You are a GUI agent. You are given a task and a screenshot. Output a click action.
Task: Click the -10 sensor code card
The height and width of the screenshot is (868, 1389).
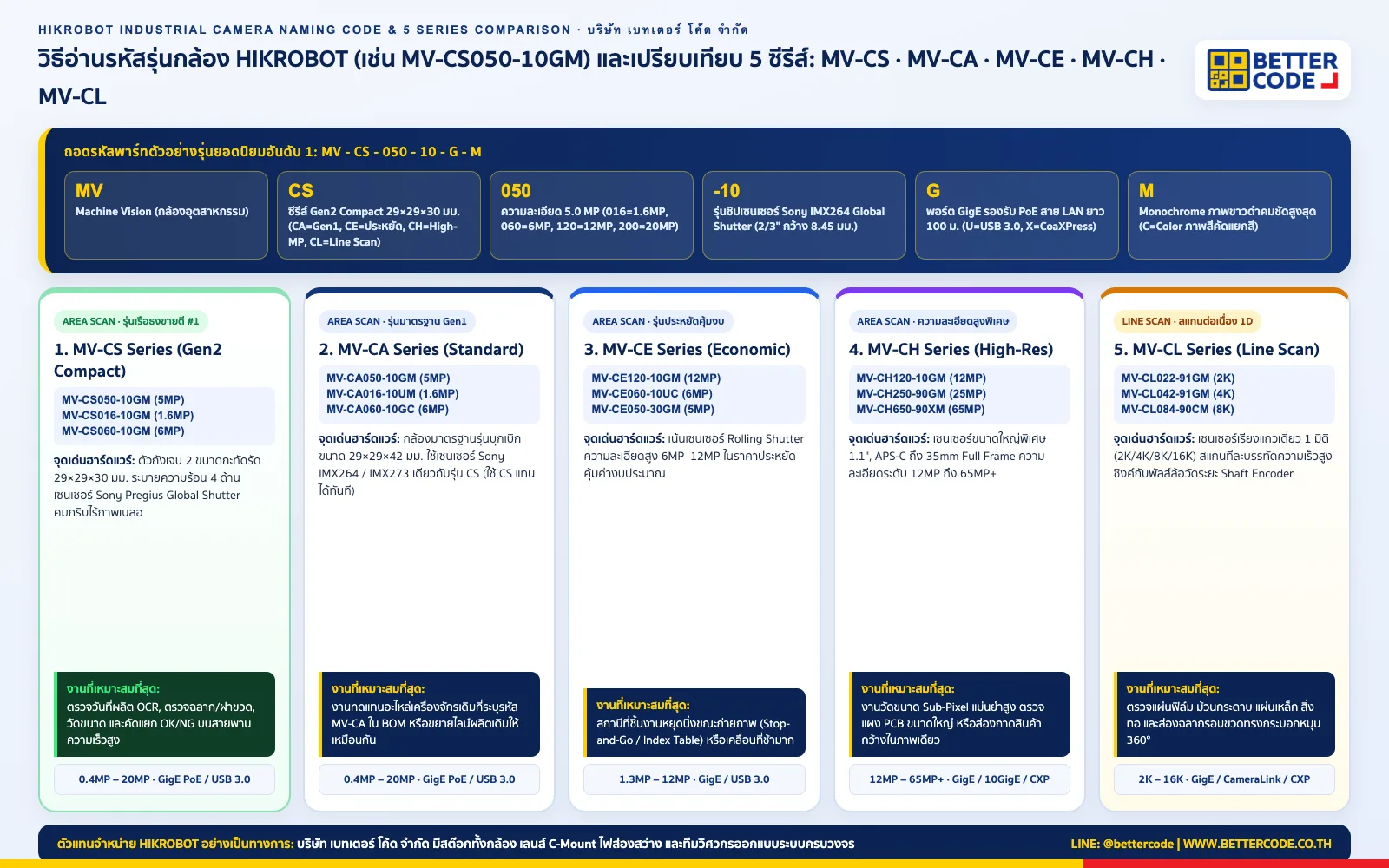pyautogui.click(x=804, y=215)
